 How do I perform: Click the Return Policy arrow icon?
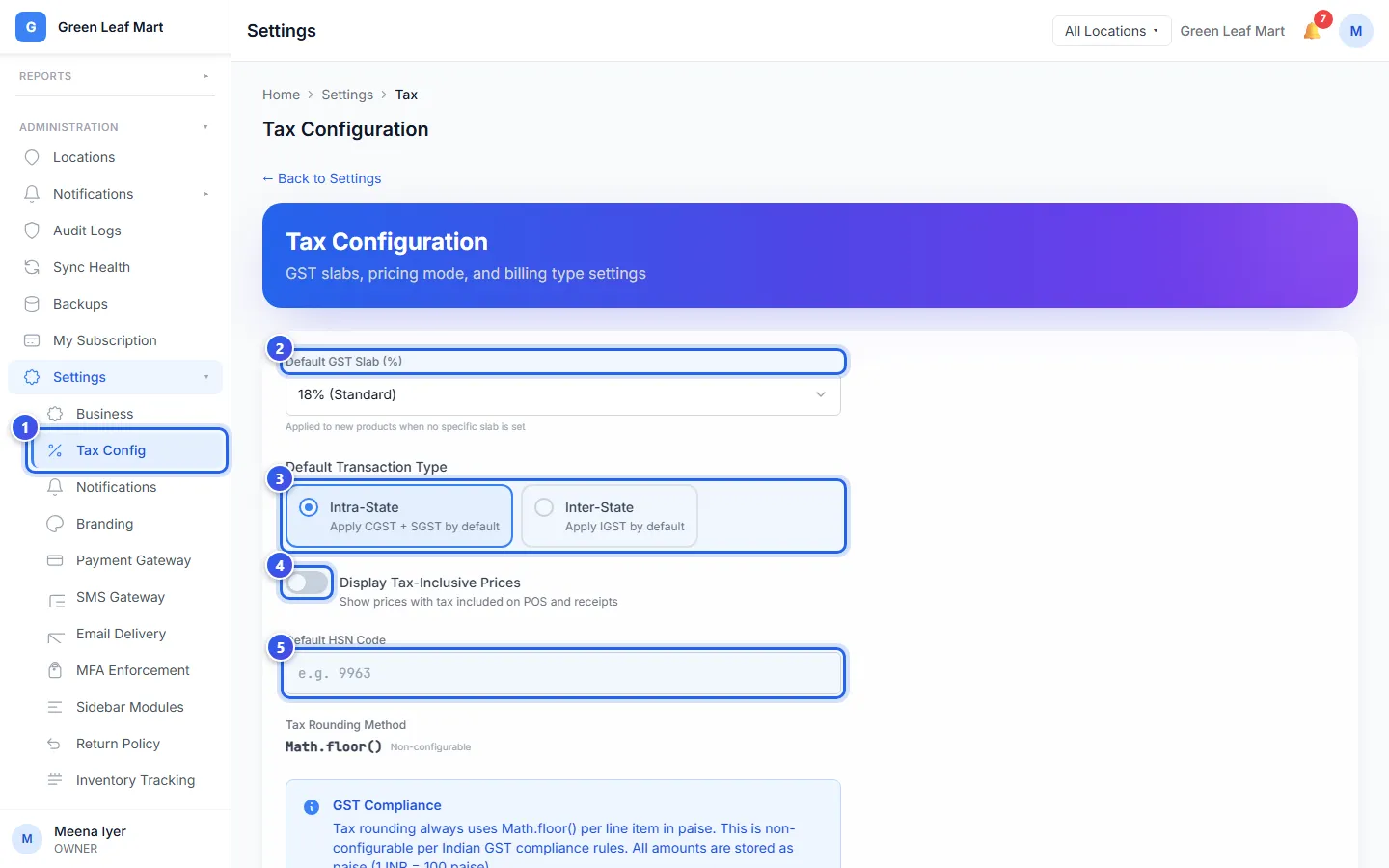[55, 744]
